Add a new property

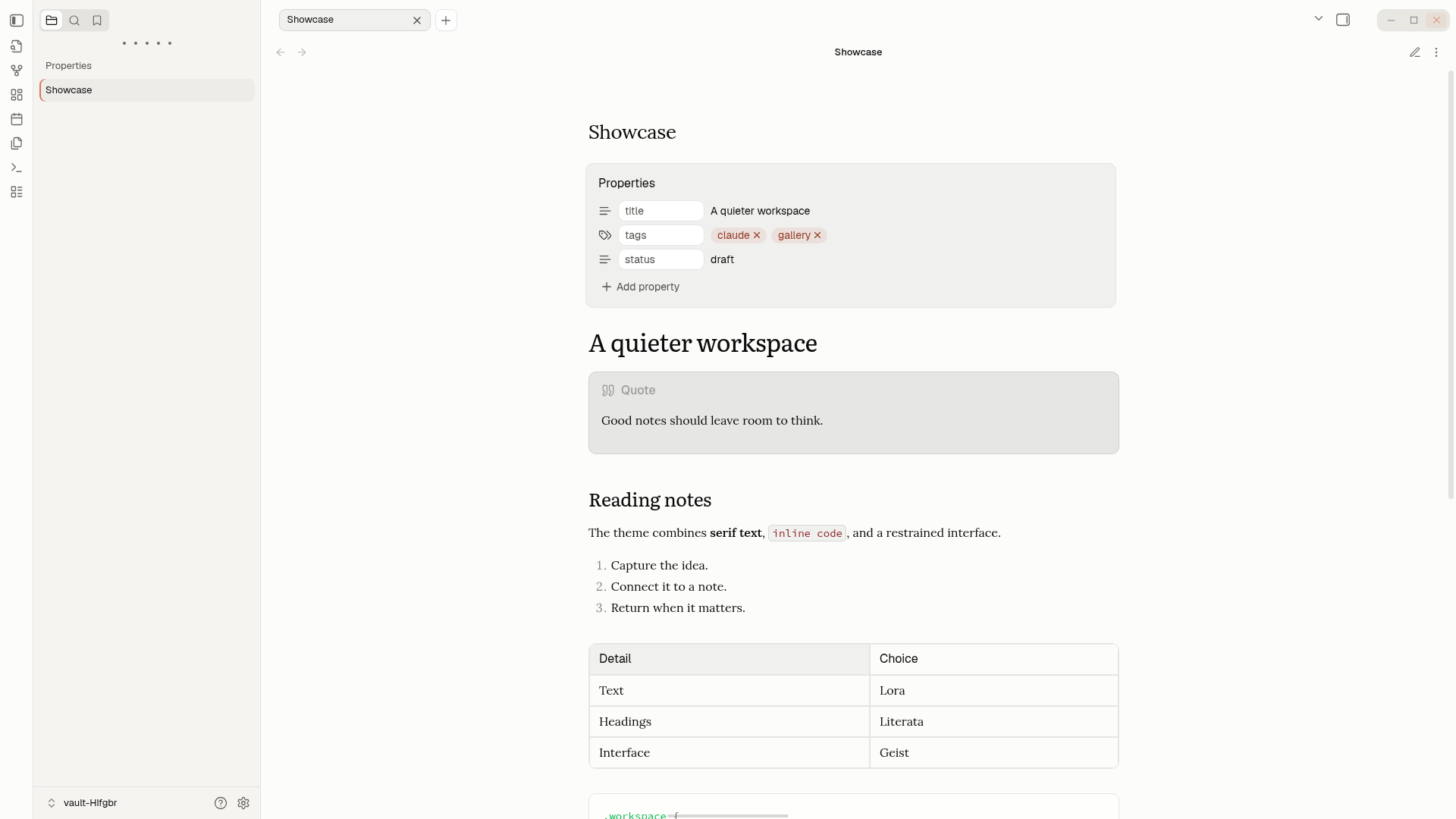point(641,287)
